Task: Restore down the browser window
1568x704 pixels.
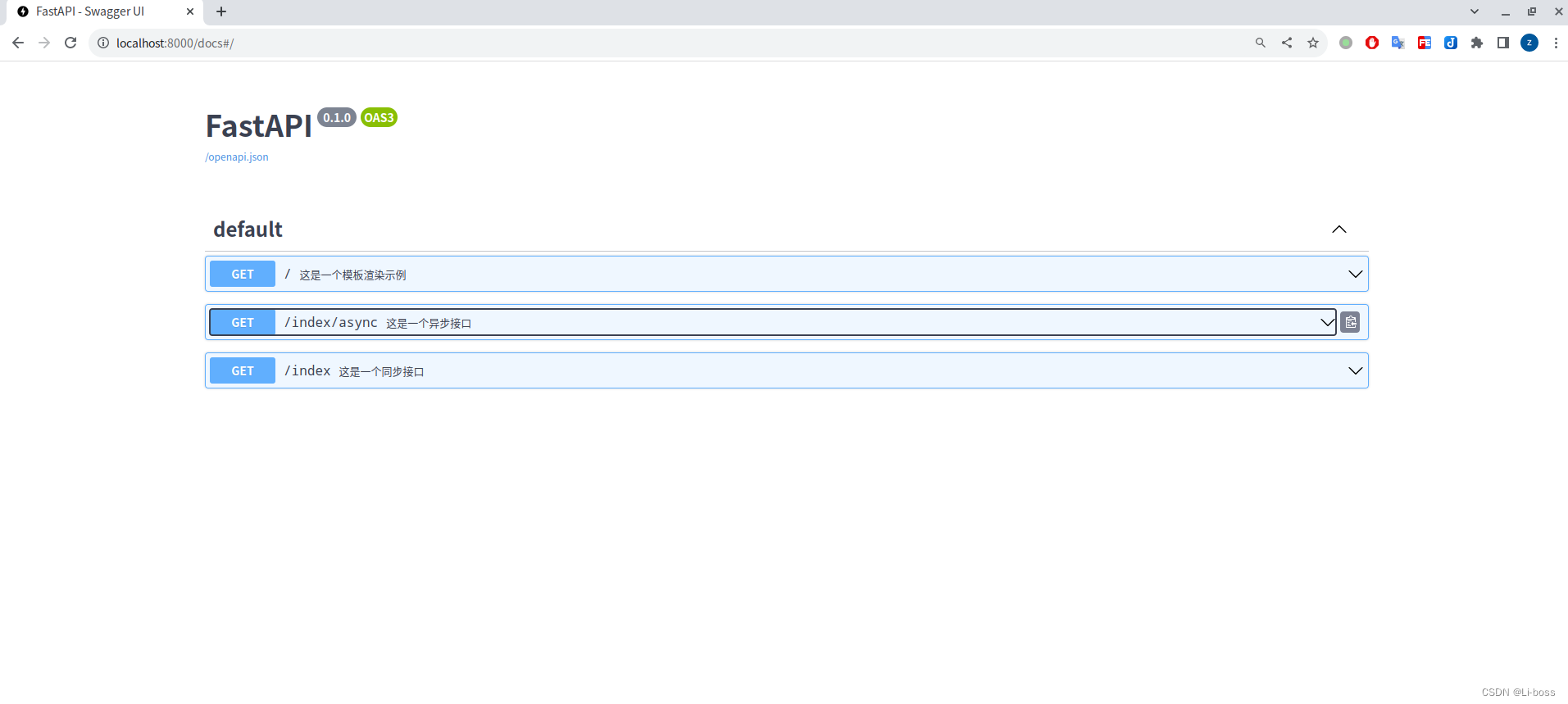Action: click(1532, 11)
